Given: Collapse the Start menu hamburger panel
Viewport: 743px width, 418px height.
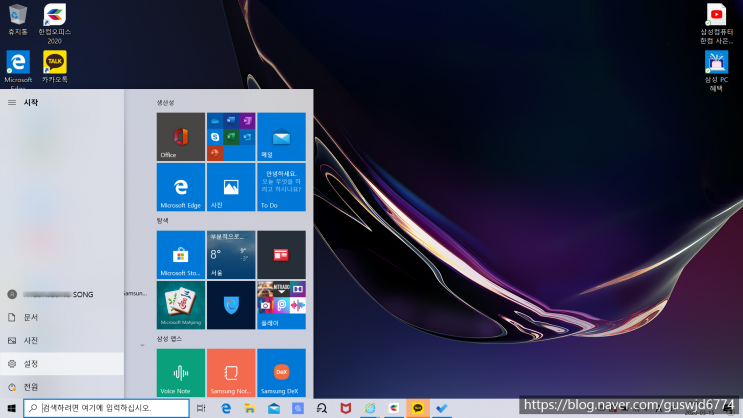Looking at the screenshot, I should pos(12,102).
